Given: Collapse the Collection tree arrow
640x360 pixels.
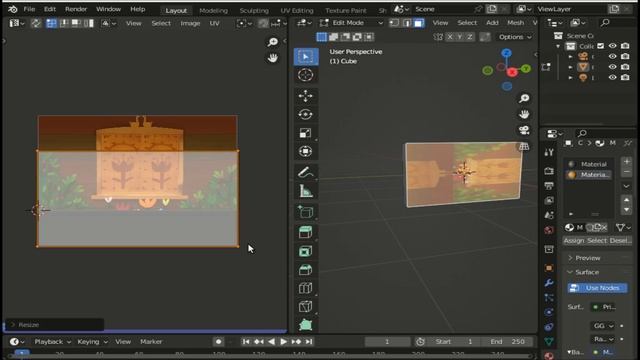Looking at the screenshot, I should coord(558,46).
